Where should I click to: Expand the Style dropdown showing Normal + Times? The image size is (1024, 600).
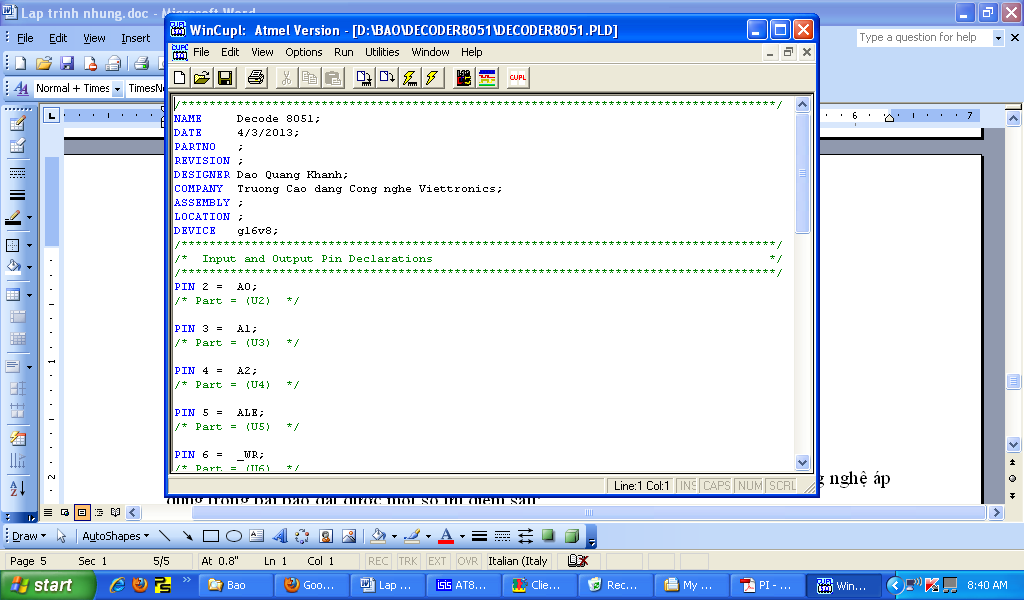[x=118, y=89]
